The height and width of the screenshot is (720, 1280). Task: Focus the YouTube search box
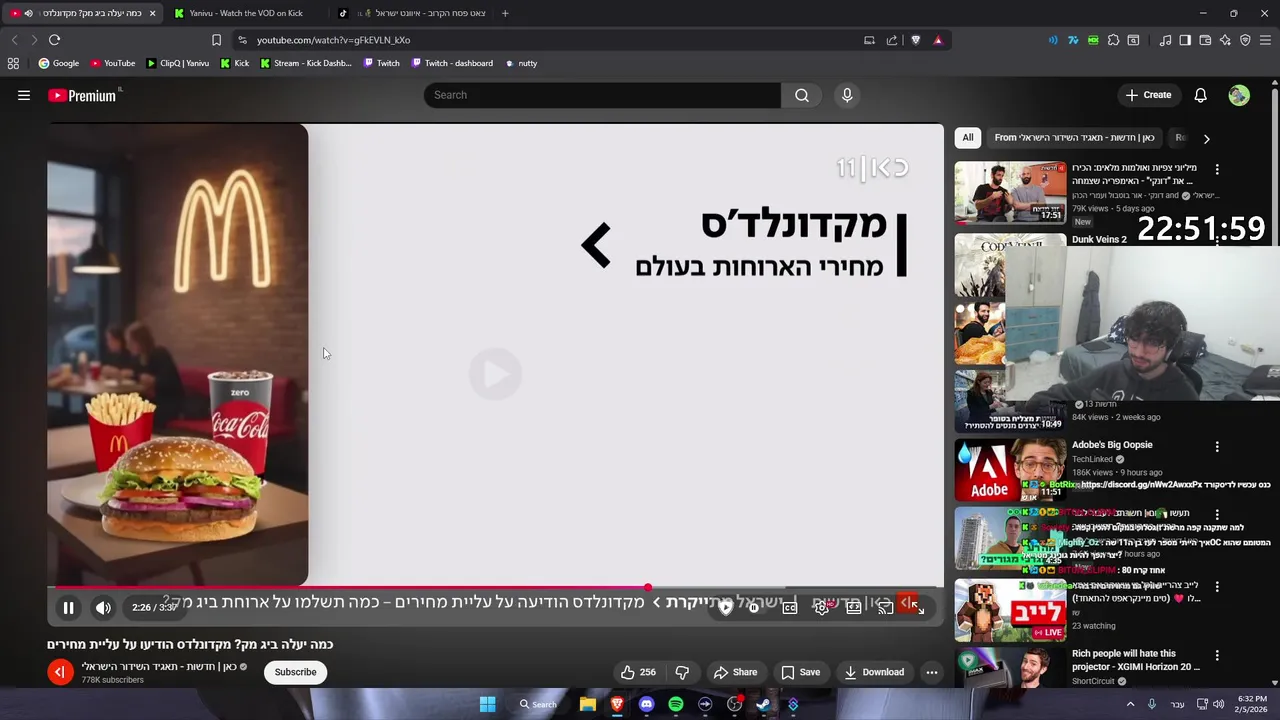(602, 95)
